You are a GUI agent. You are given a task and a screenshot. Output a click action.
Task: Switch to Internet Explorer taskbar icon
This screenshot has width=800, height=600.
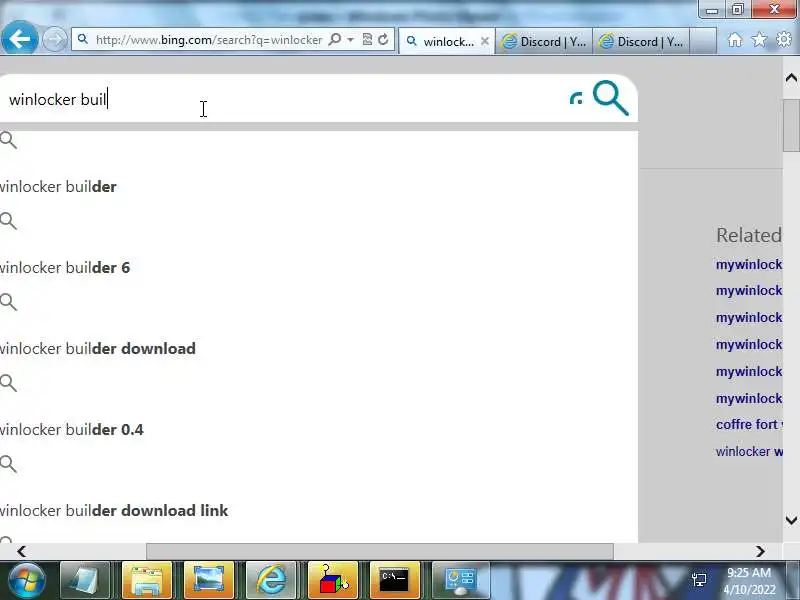tap(271, 580)
